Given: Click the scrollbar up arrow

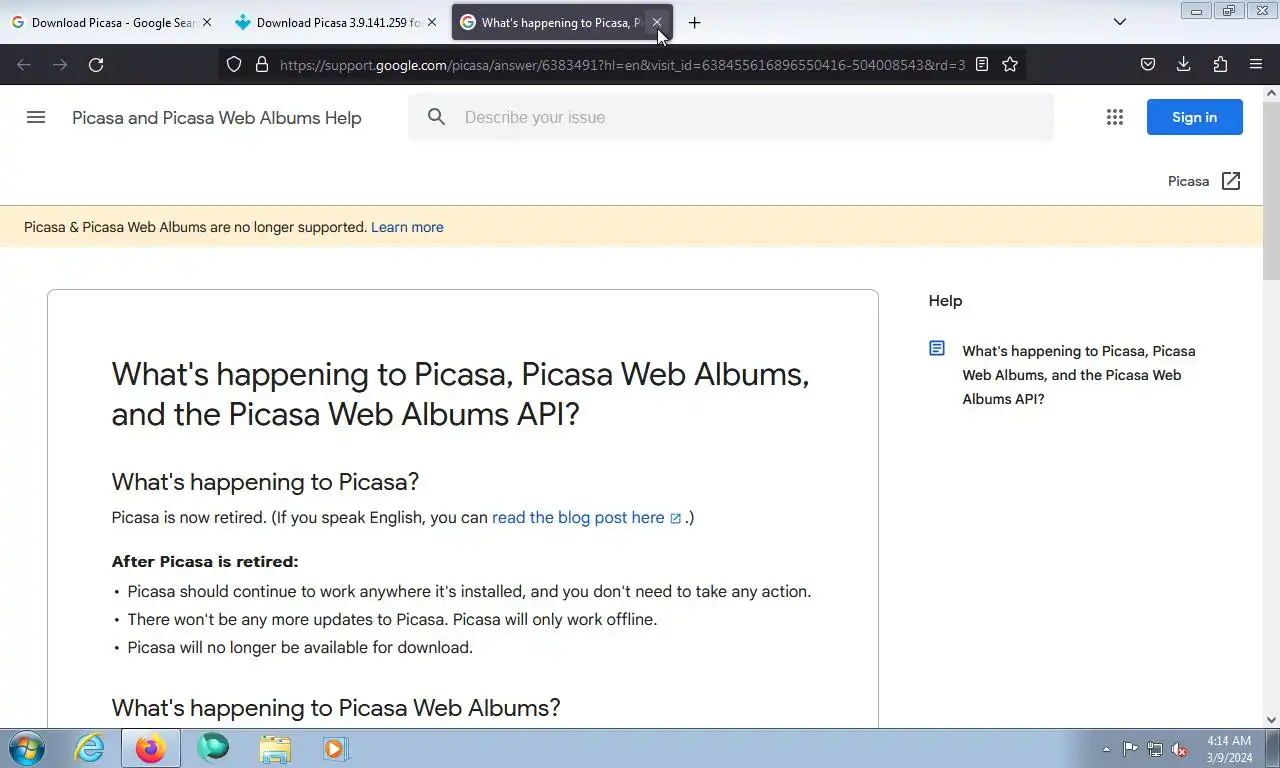Looking at the screenshot, I should (1272, 93).
